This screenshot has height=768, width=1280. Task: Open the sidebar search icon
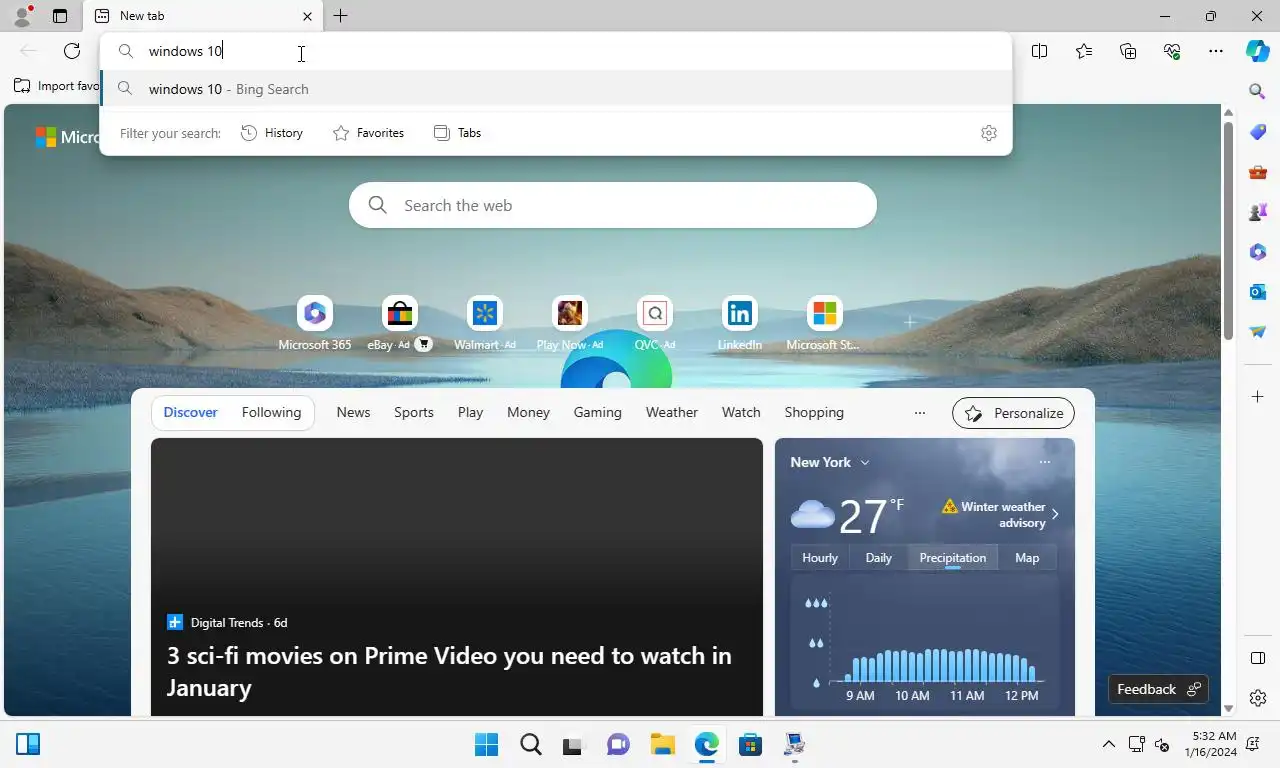coord(1258,91)
